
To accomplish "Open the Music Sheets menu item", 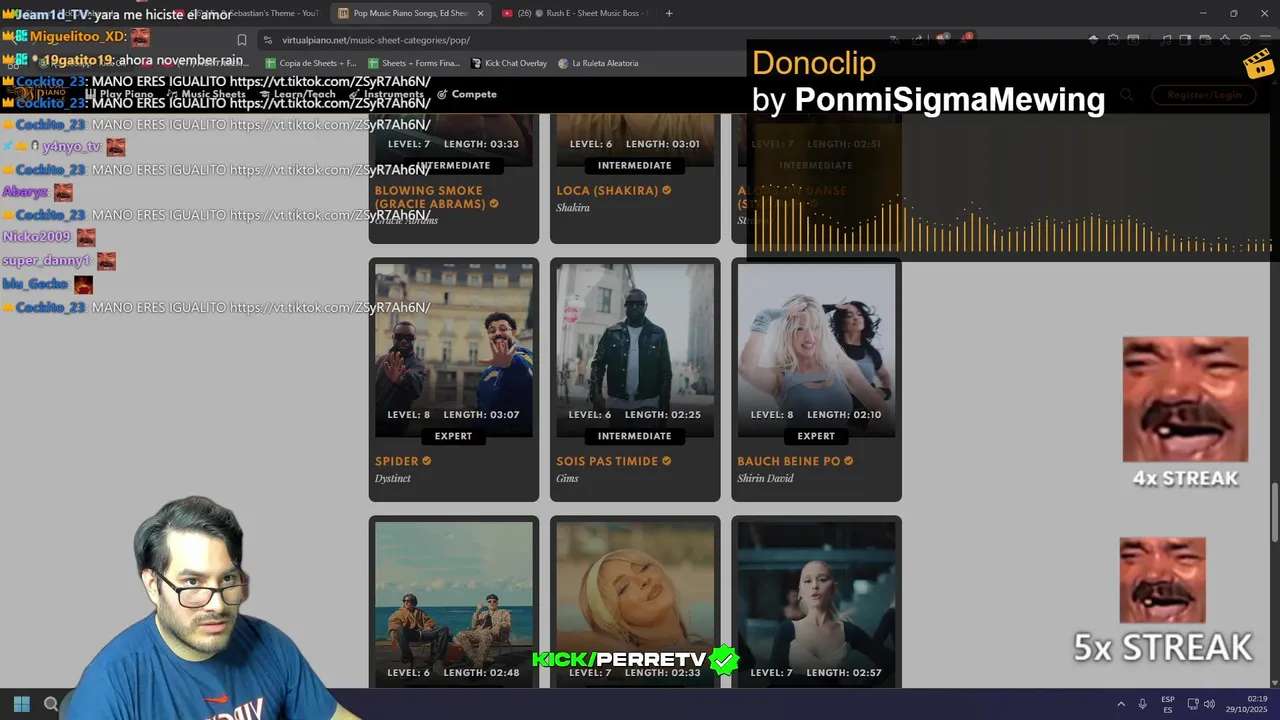I will (206, 94).
